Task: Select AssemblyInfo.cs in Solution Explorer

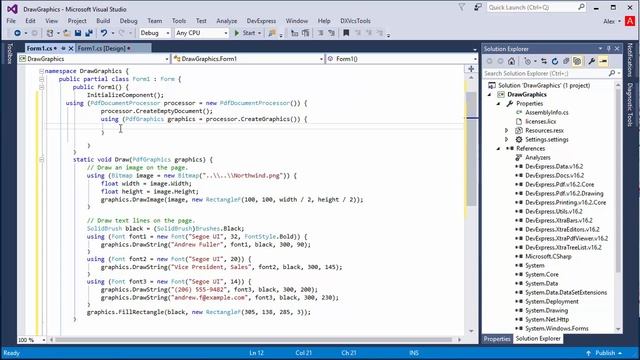Action: 547,113
